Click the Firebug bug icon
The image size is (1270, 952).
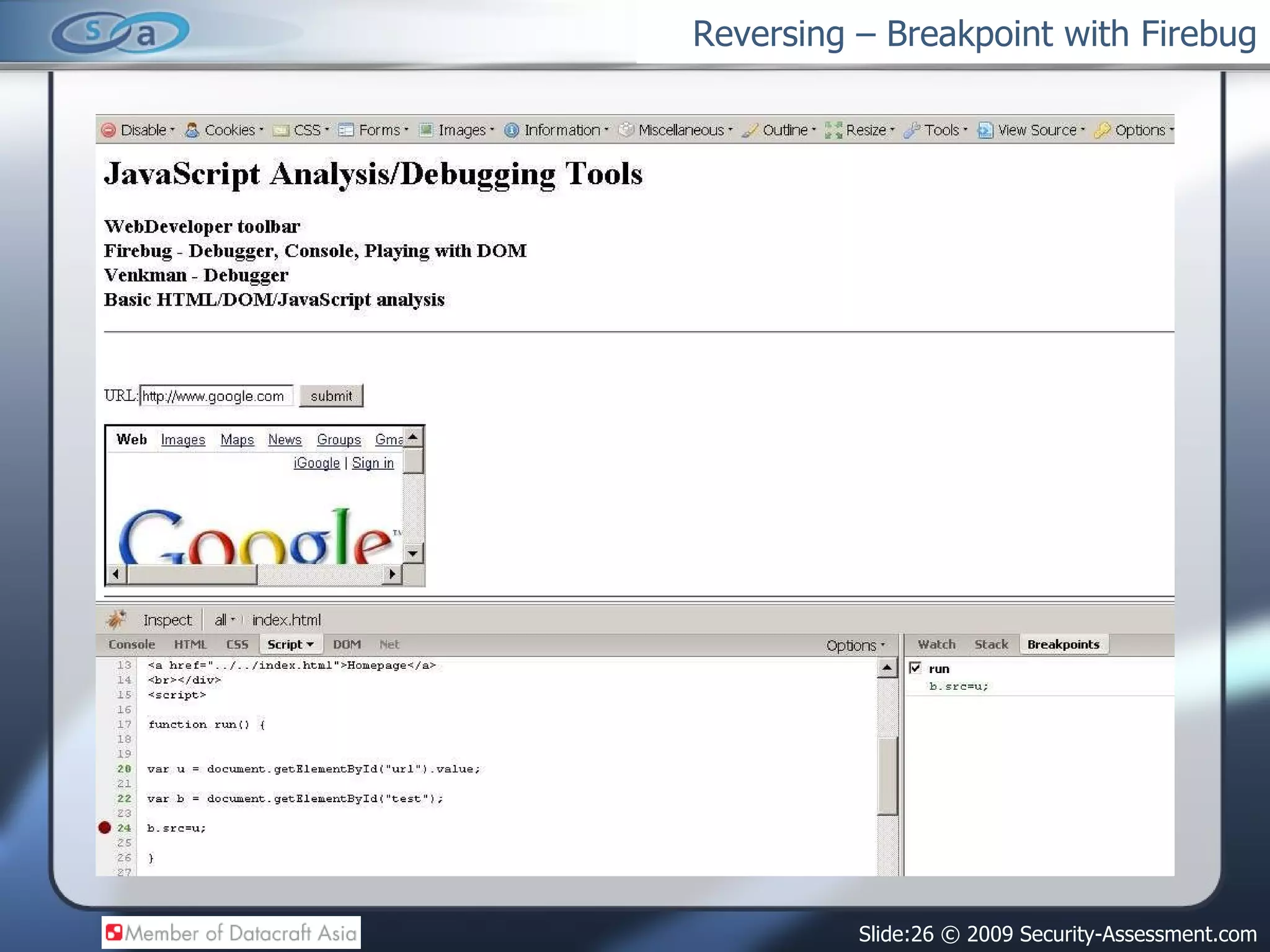tap(117, 619)
